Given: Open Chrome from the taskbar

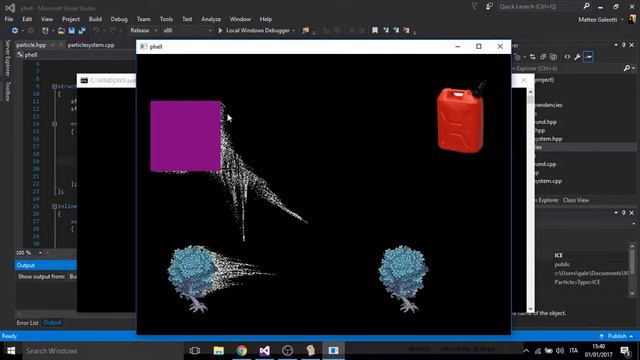Looking at the screenshot, I should (x=242, y=351).
